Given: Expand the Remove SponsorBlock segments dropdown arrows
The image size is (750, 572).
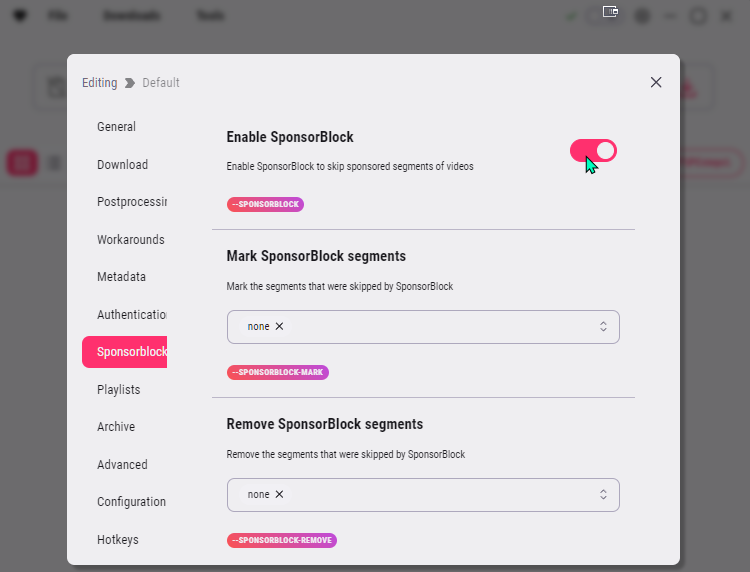Looking at the screenshot, I should 603,494.
